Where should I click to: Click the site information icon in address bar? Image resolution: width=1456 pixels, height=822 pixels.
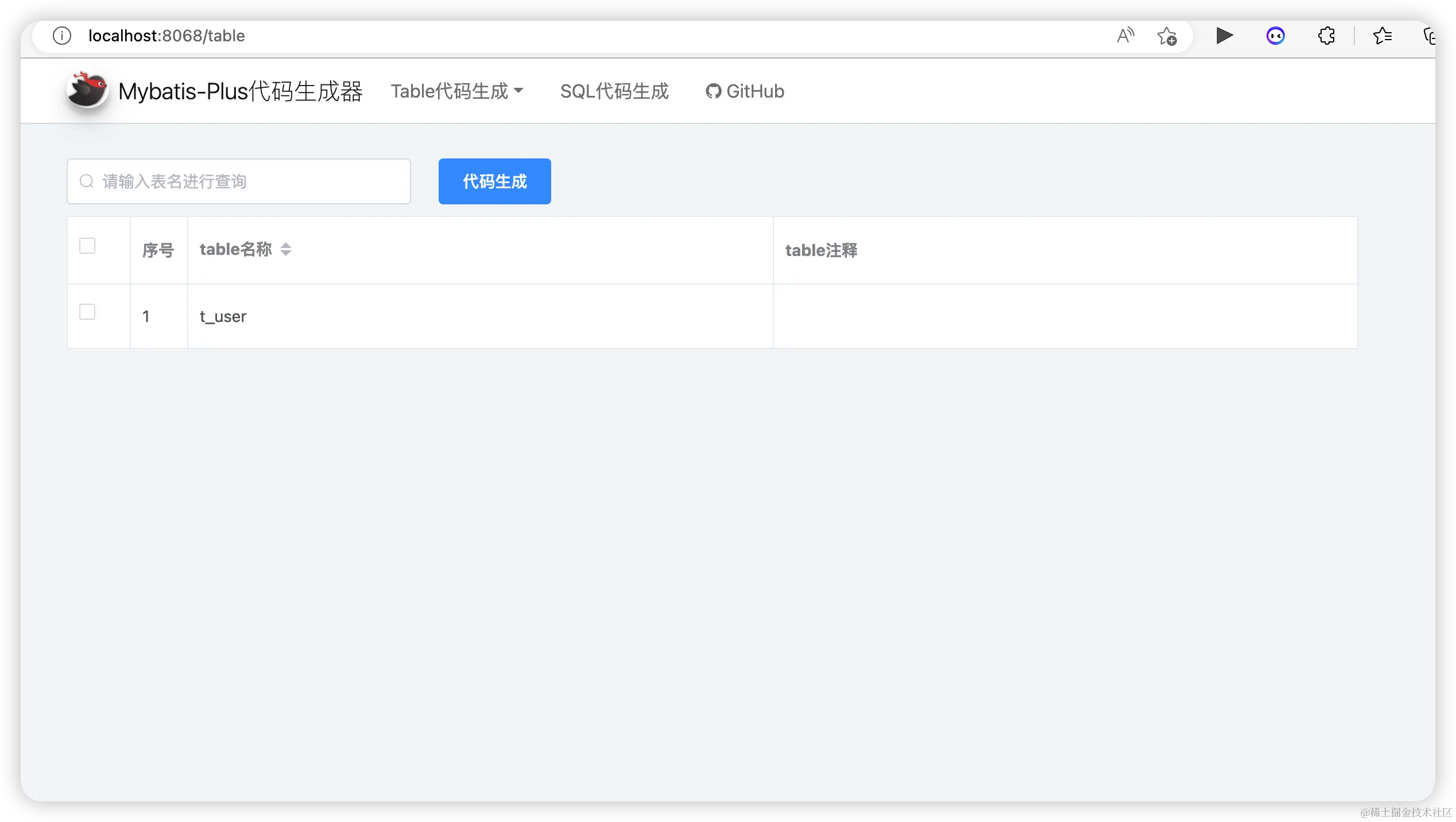click(62, 36)
